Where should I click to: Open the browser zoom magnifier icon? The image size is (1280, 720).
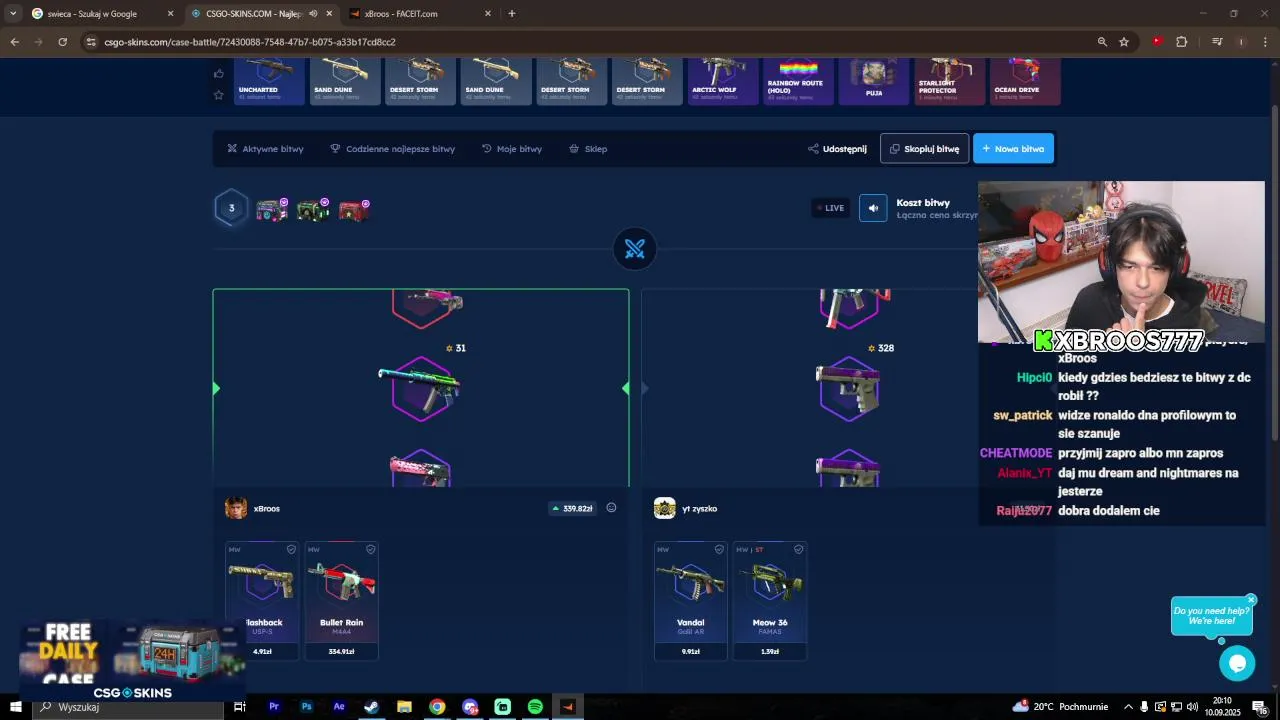click(x=1102, y=42)
